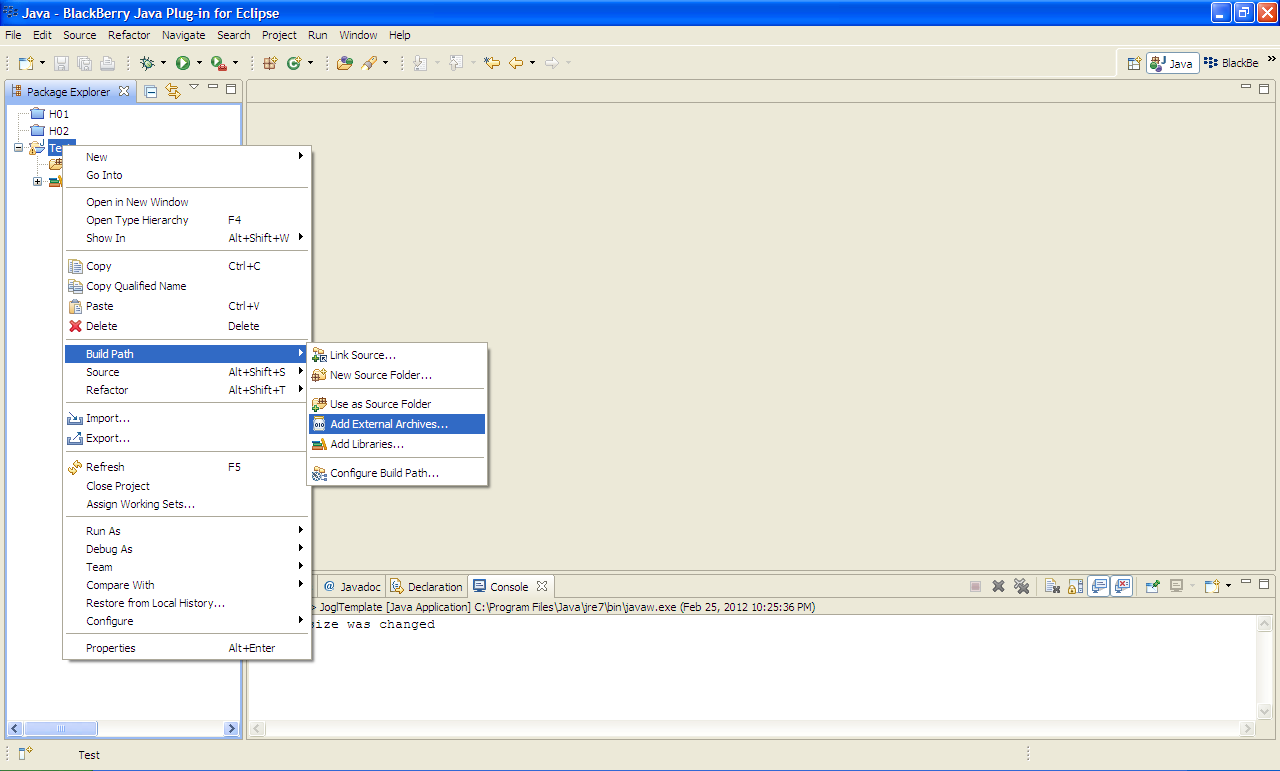The width and height of the screenshot is (1280, 771).
Task: Click the Print toolbar icon
Action: pos(107,63)
